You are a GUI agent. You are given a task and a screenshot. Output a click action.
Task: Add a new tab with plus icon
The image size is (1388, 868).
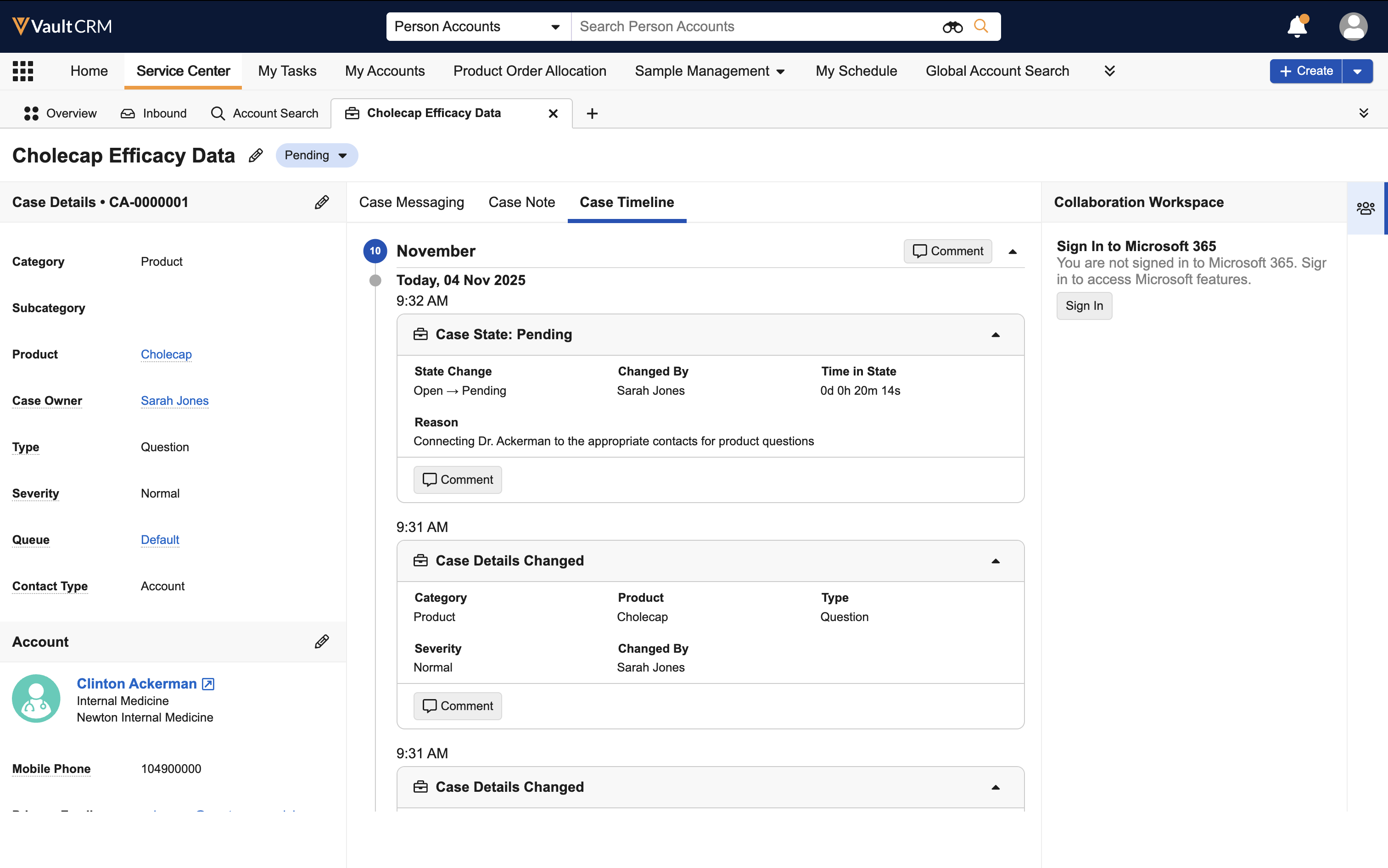592,114
